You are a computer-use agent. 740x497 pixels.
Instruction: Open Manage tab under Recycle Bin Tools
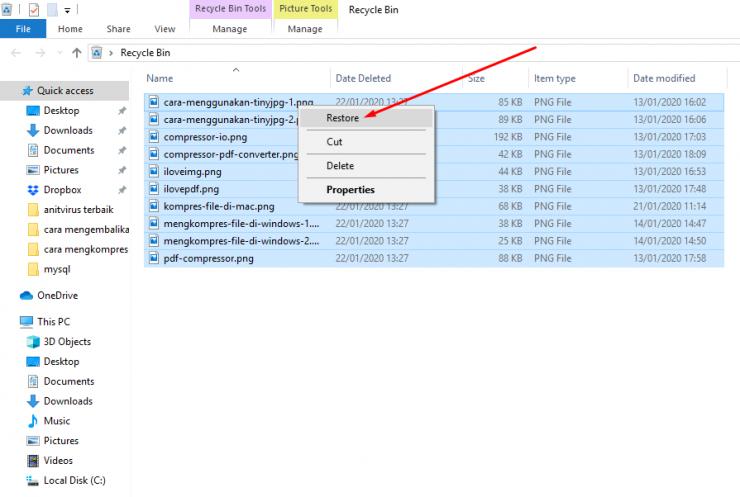coord(230,29)
